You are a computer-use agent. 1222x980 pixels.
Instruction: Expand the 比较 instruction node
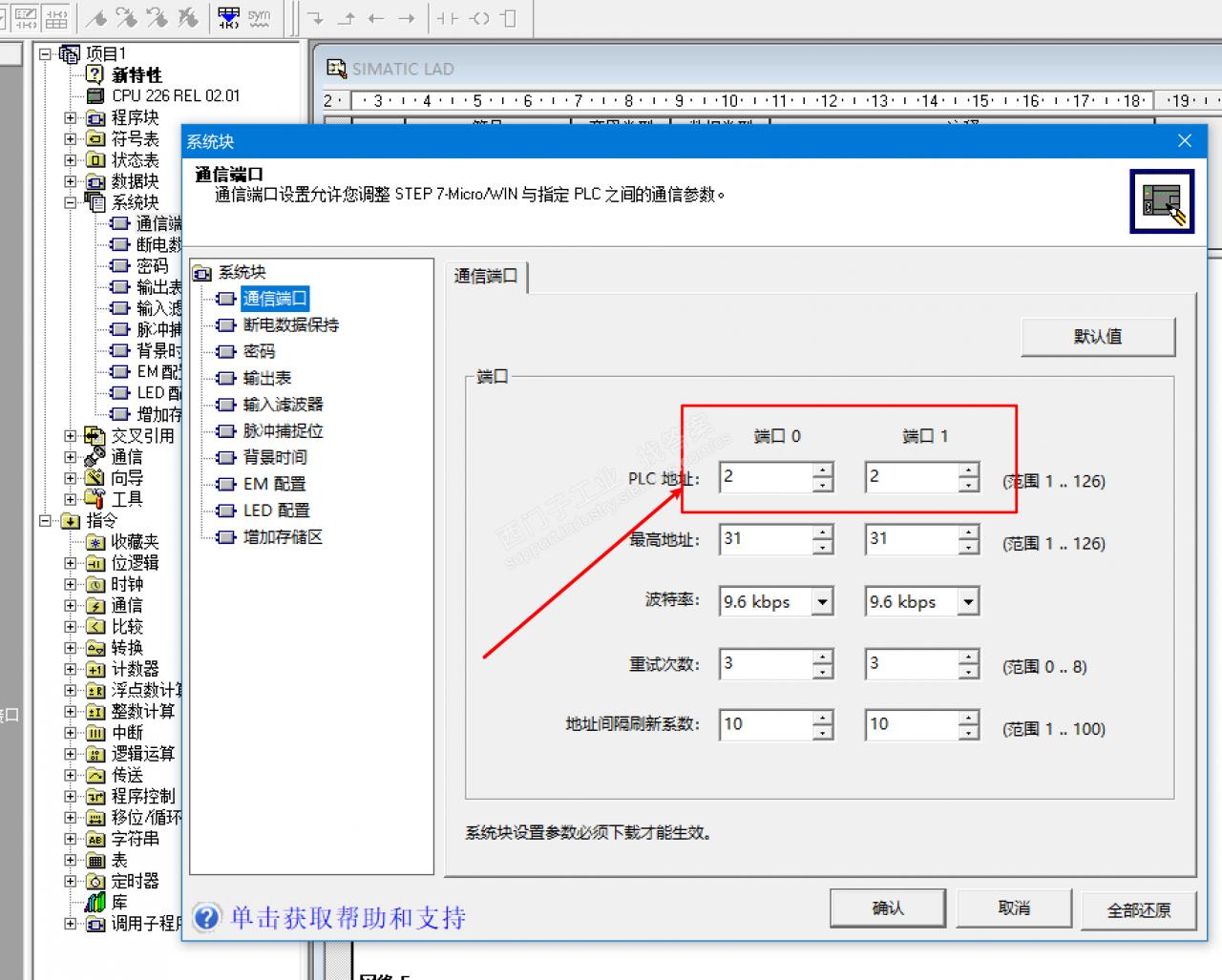click(70, 627)
